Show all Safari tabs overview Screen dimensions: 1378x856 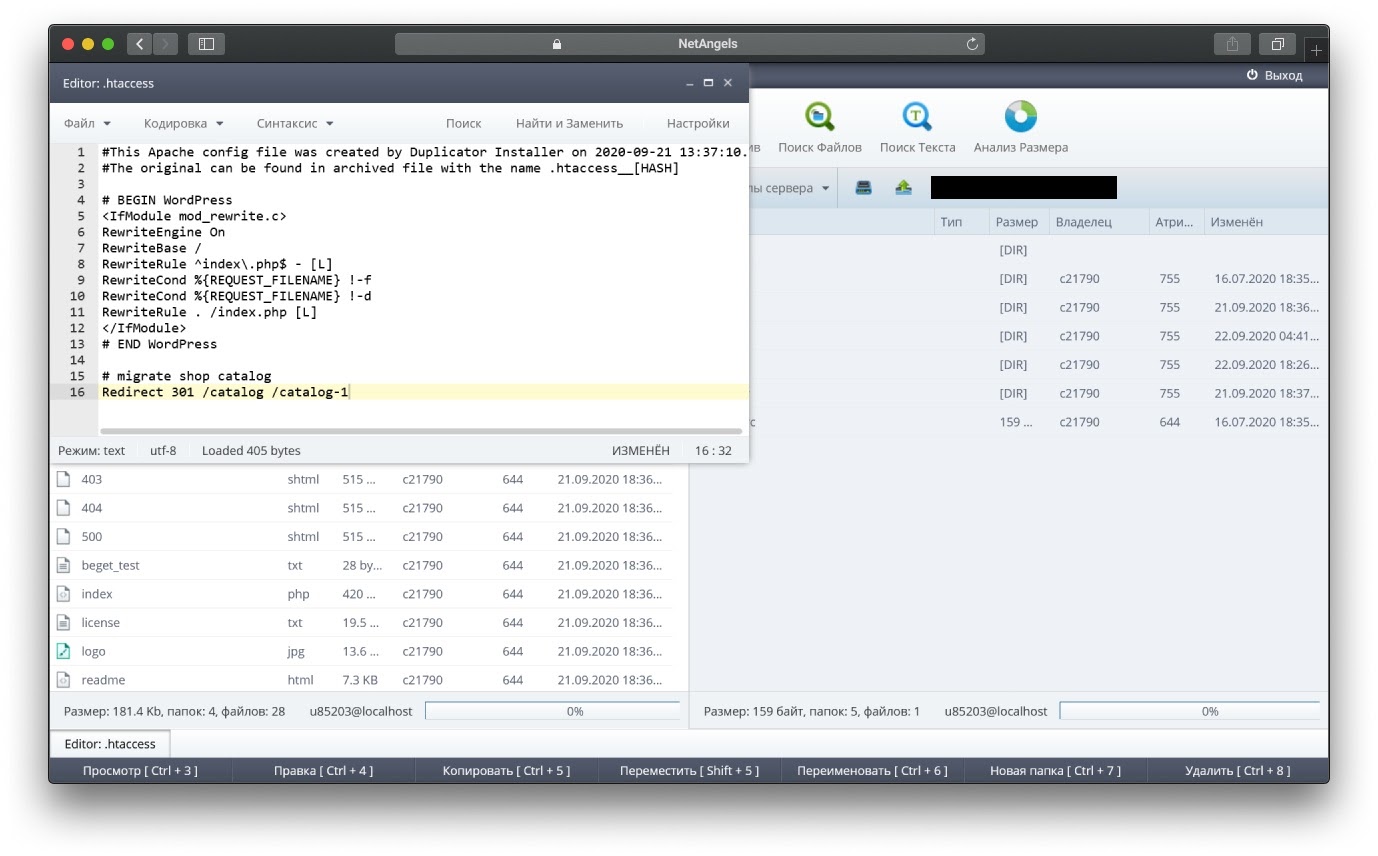(x=1277, y=44)
